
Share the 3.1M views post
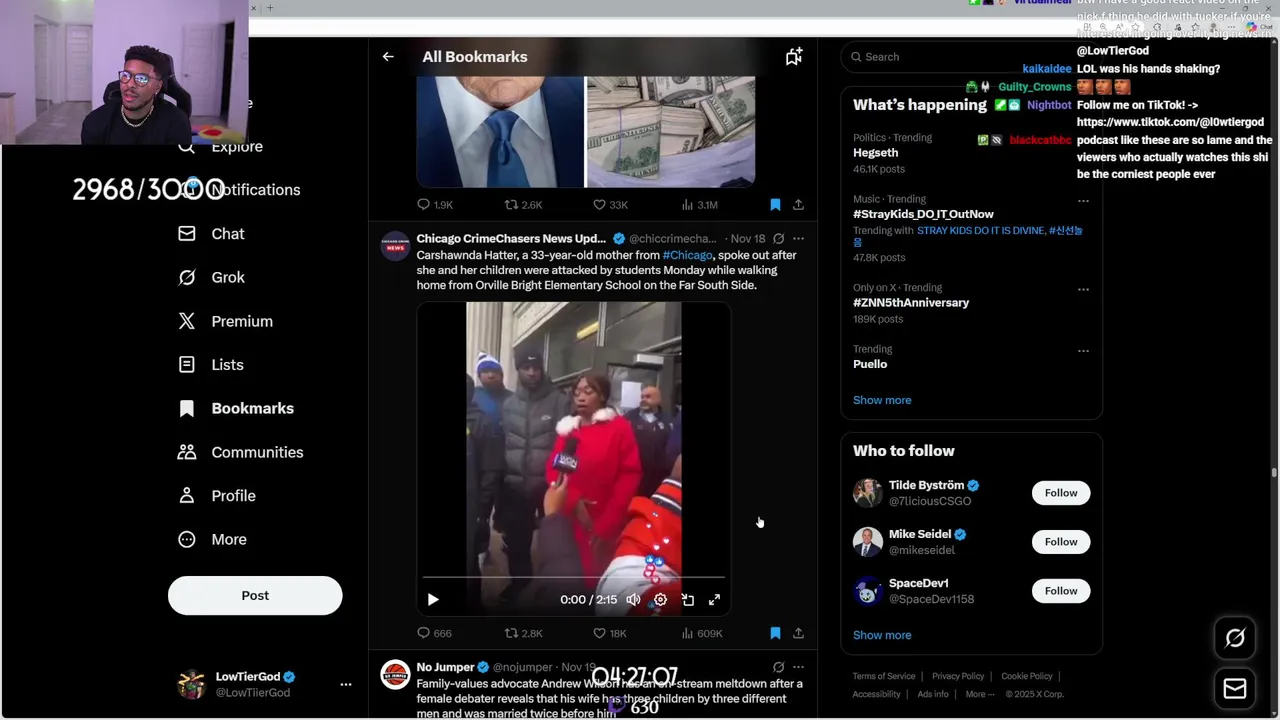[x=798, y=205]
